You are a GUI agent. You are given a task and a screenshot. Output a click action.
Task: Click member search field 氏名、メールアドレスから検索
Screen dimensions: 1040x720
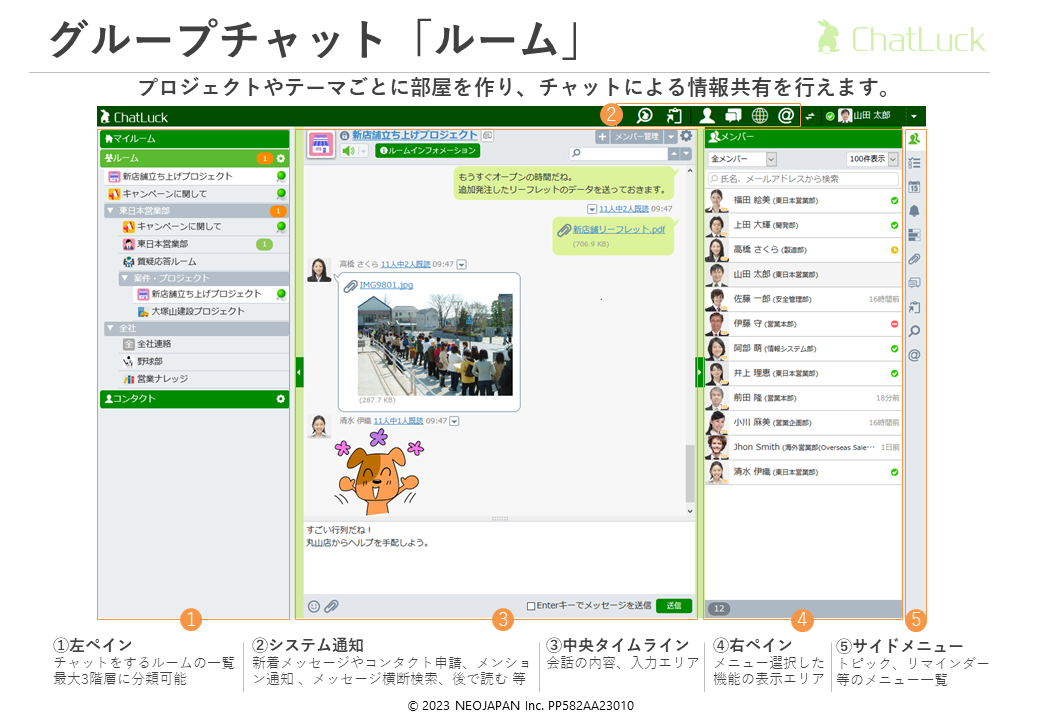coord(803,179)
